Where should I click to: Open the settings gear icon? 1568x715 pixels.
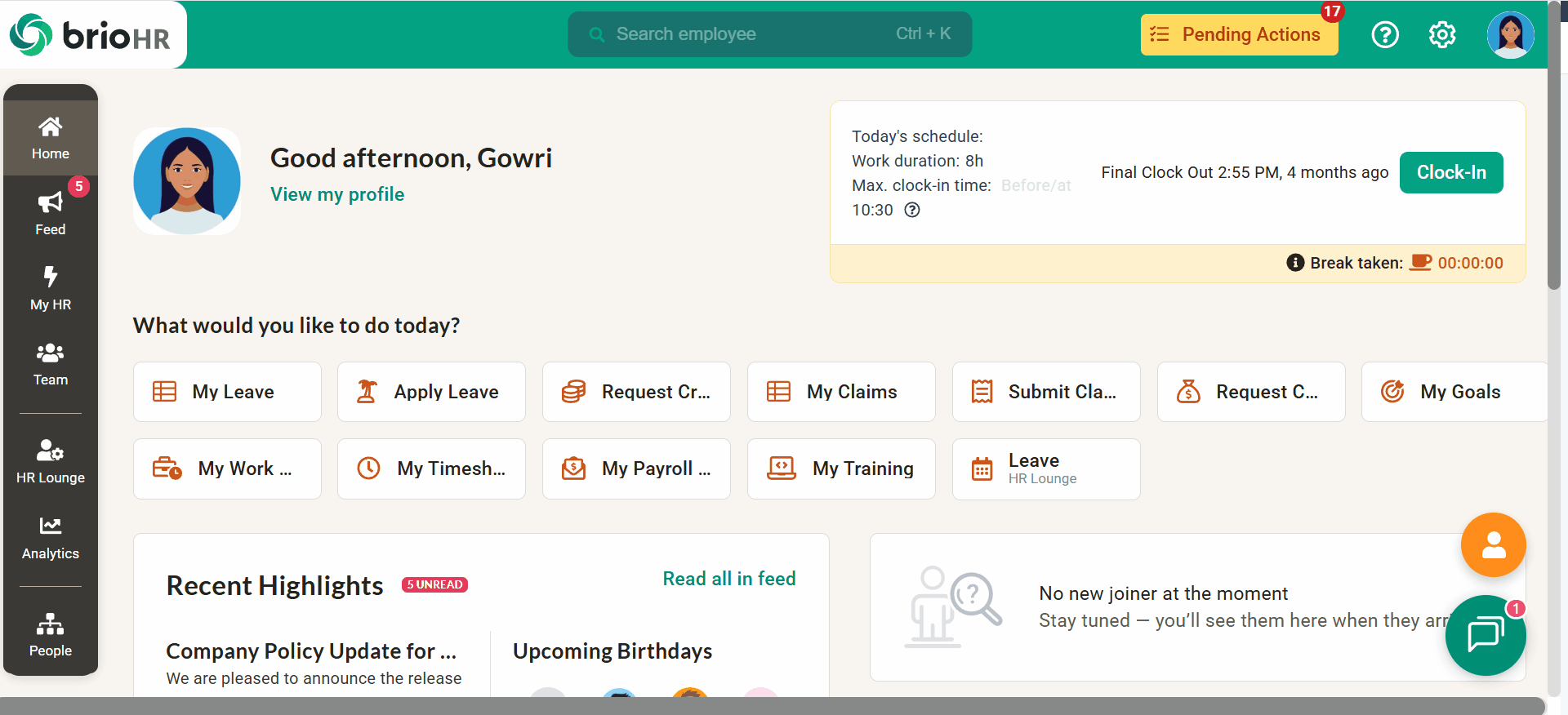tap(1441, 34)
